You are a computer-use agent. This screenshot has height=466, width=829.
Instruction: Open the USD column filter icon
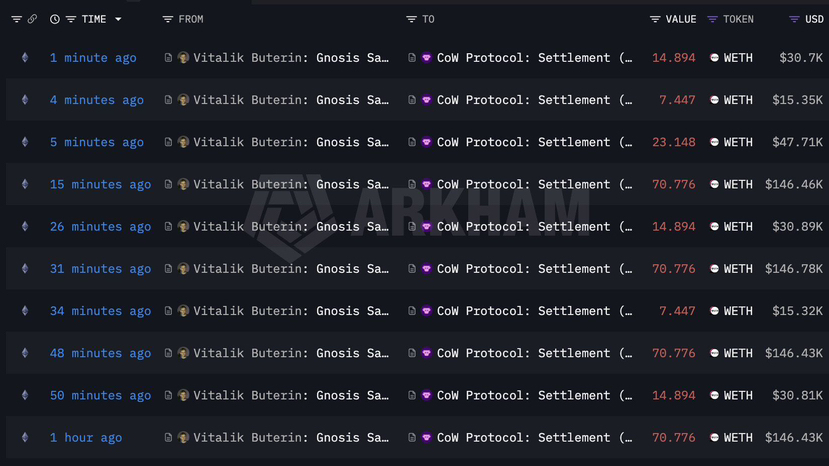[794, 19]
